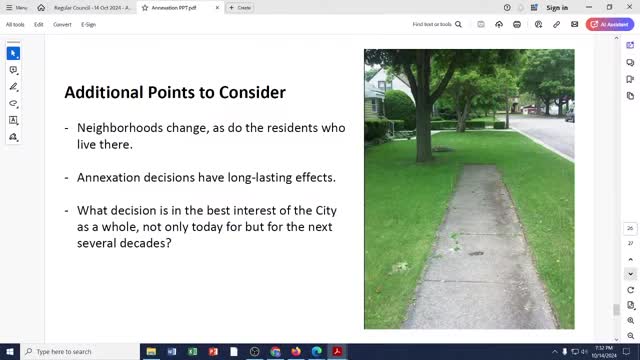Switch to Regular Council 14 Oct 2024 tab

[92, 8]
